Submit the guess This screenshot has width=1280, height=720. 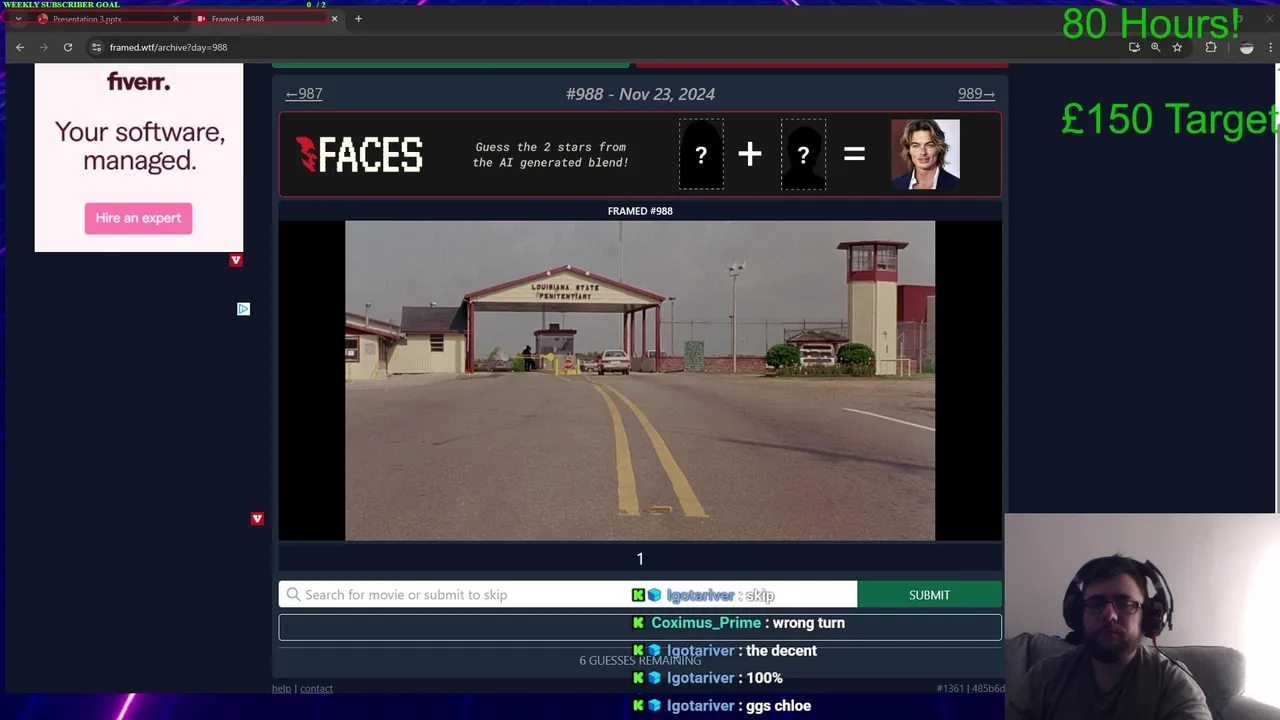929,594
